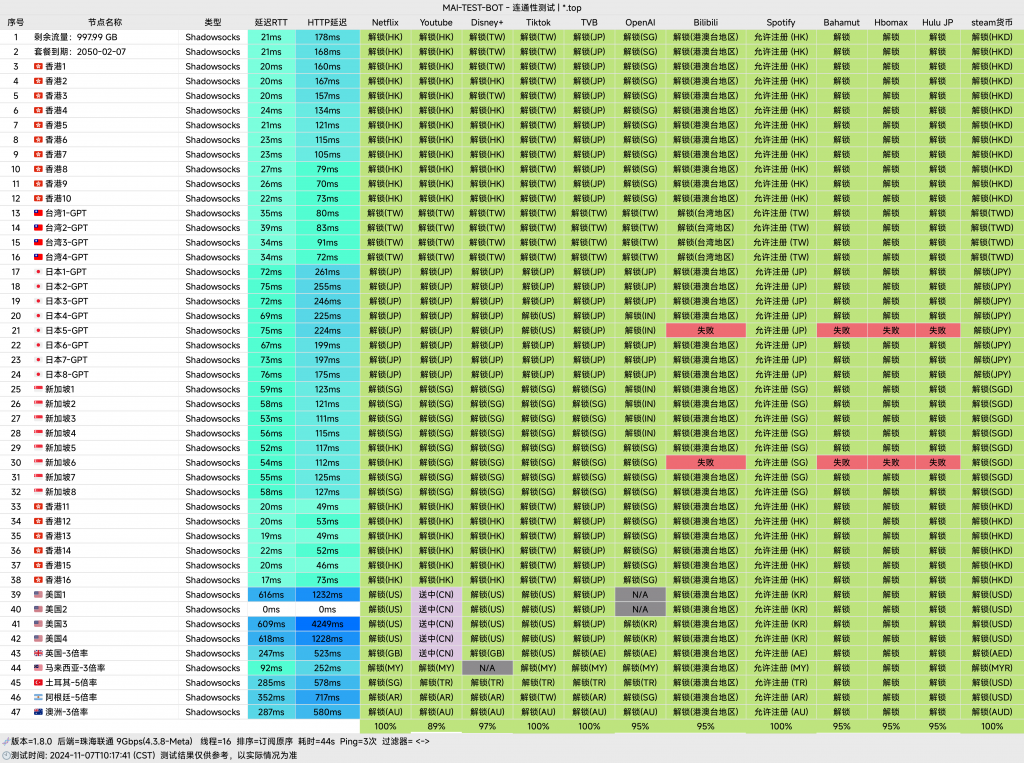The width and height of the screenshot is (1024, 763).
Task: Click the clock icon before 测试时间
Action: pyautogui.click(x=5, y=755)
